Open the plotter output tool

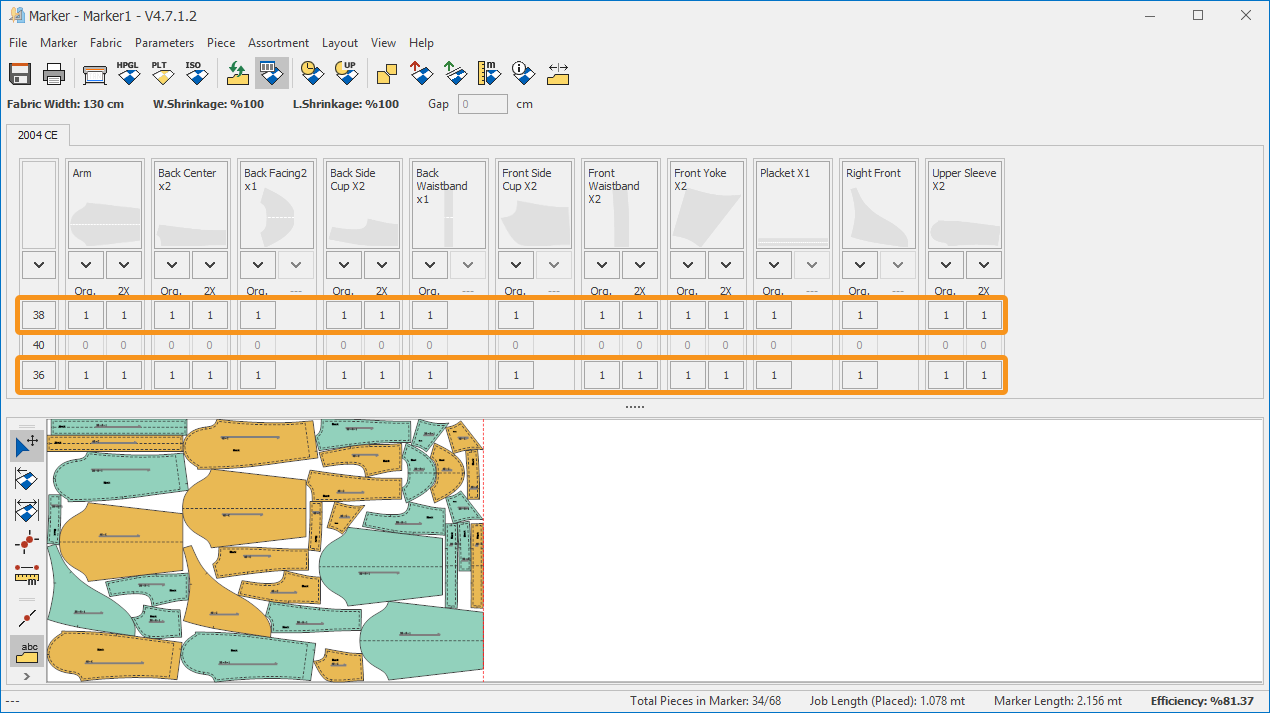pyautogui.click(x=95, y=74)
